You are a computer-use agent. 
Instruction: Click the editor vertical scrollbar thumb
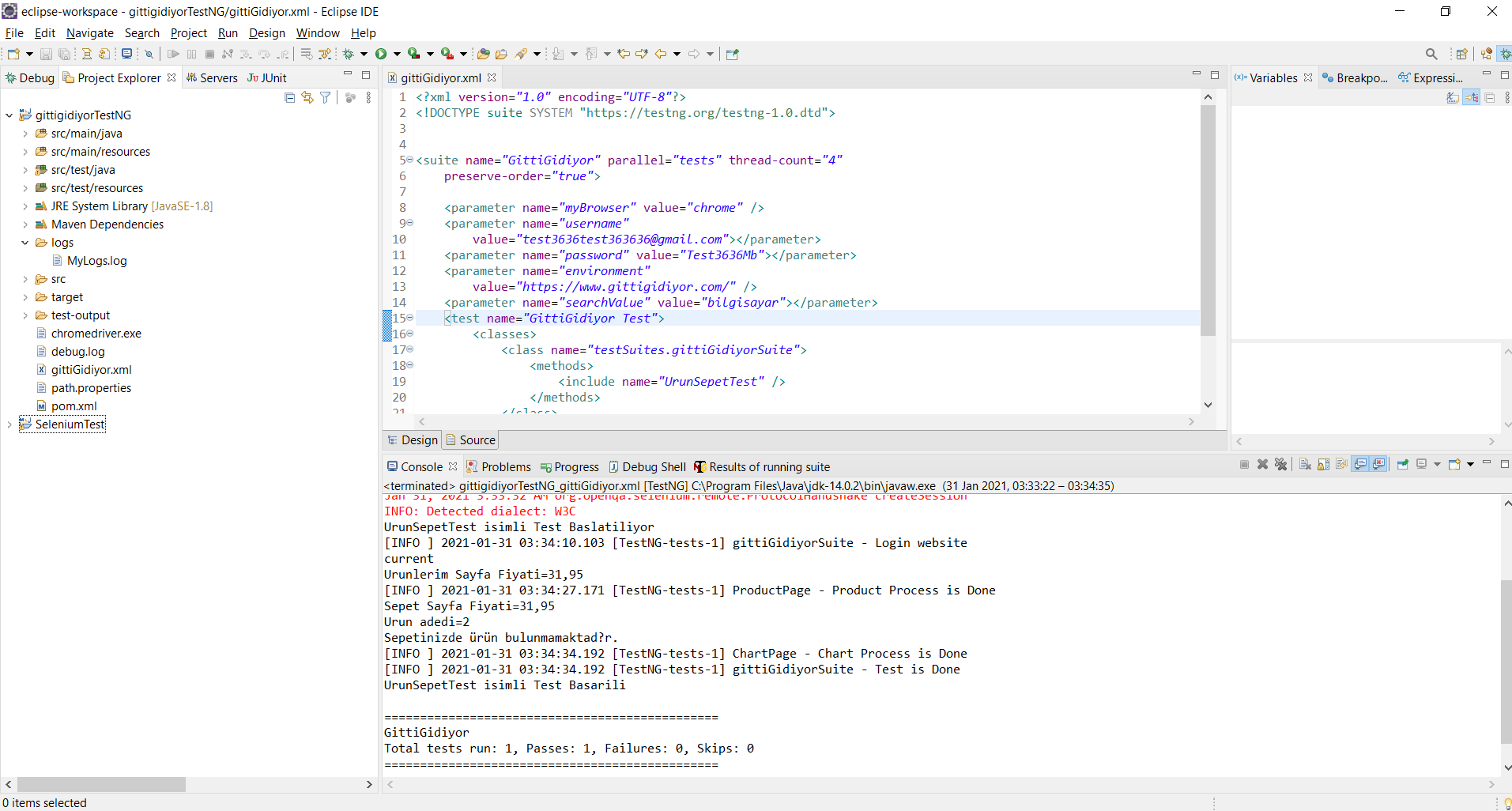pyautogui.click(x=1208, y=220)
